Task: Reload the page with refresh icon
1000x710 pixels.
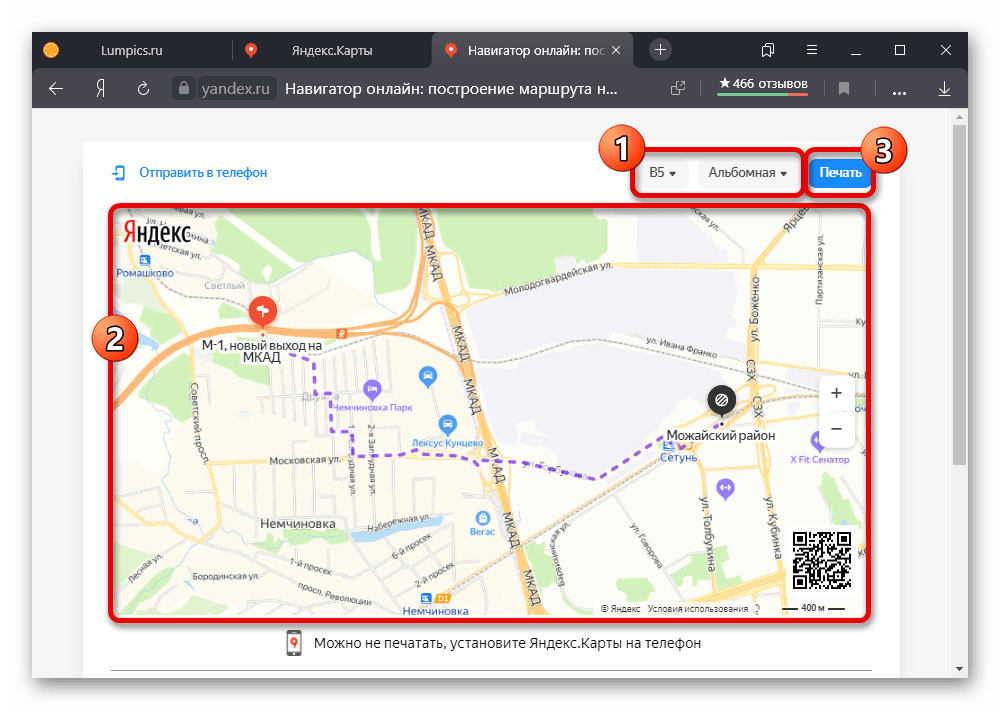Action: tap(143, 89)
